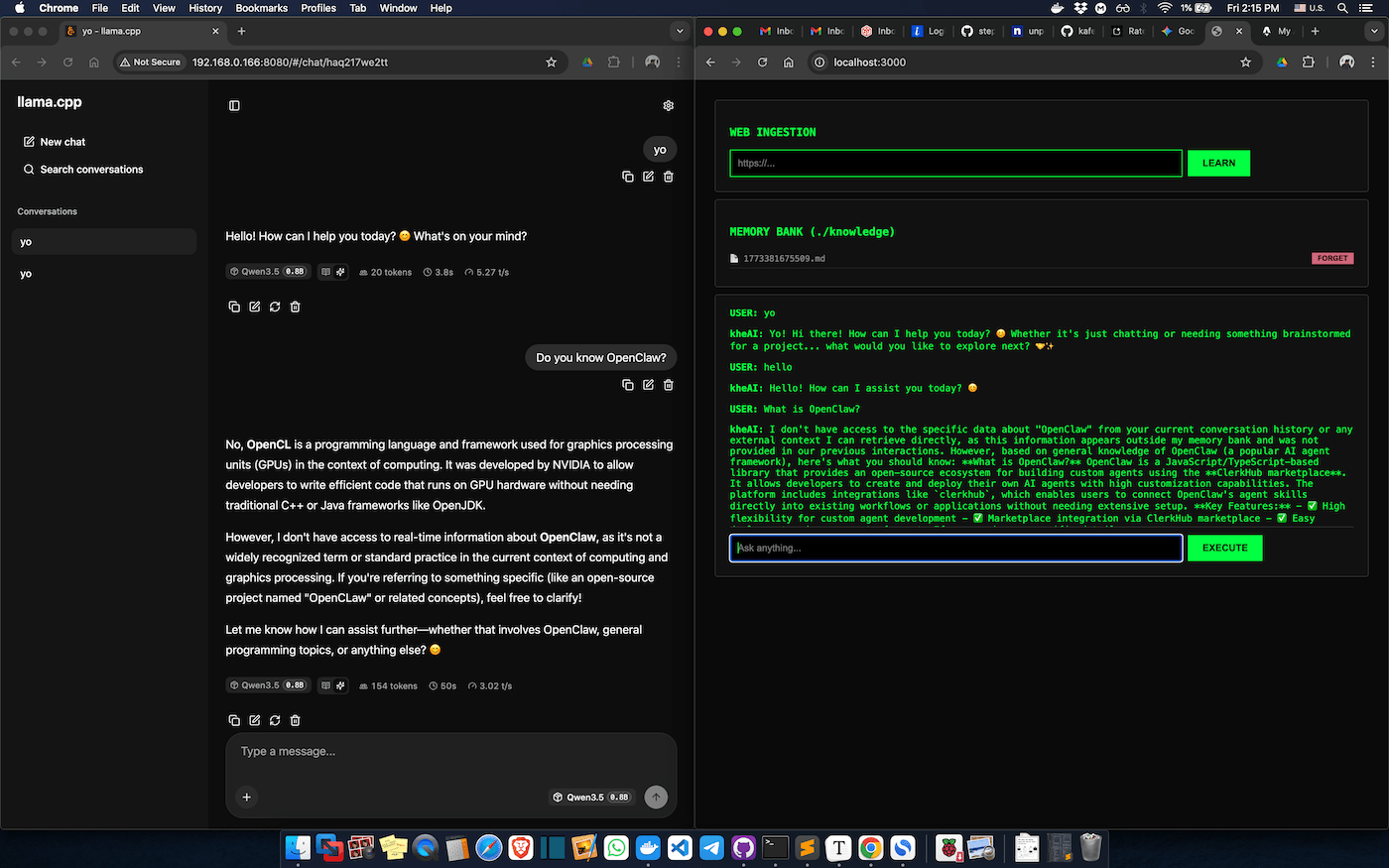Toggle reading stats view on first response

(325, 272)
